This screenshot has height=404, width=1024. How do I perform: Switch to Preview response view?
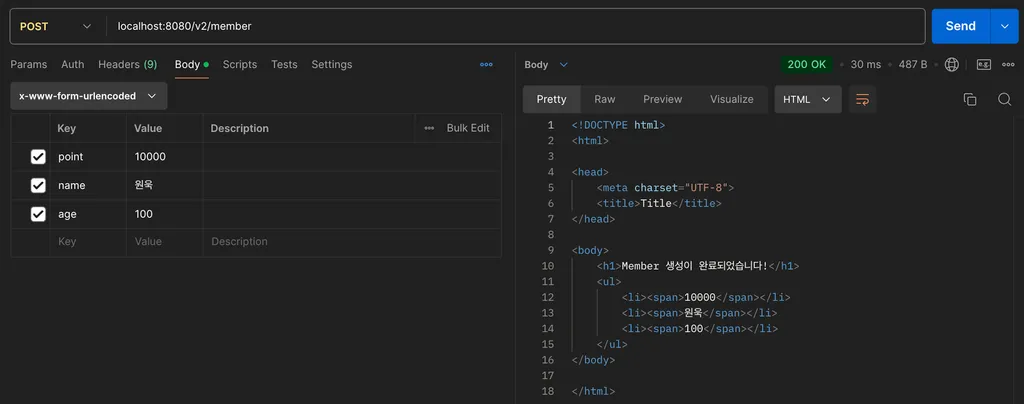pyautogui.click(x=662, y=99)
